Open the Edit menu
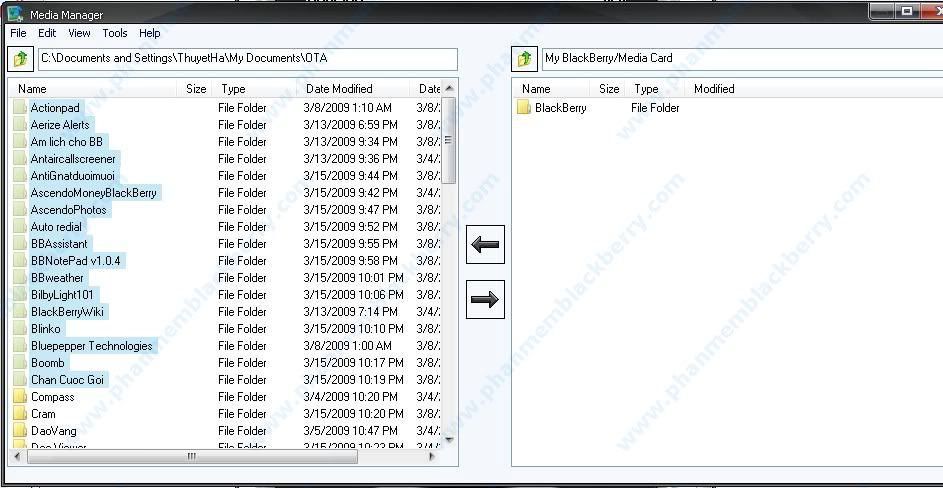Screen dimensions: 943x488 pos(47,33)
